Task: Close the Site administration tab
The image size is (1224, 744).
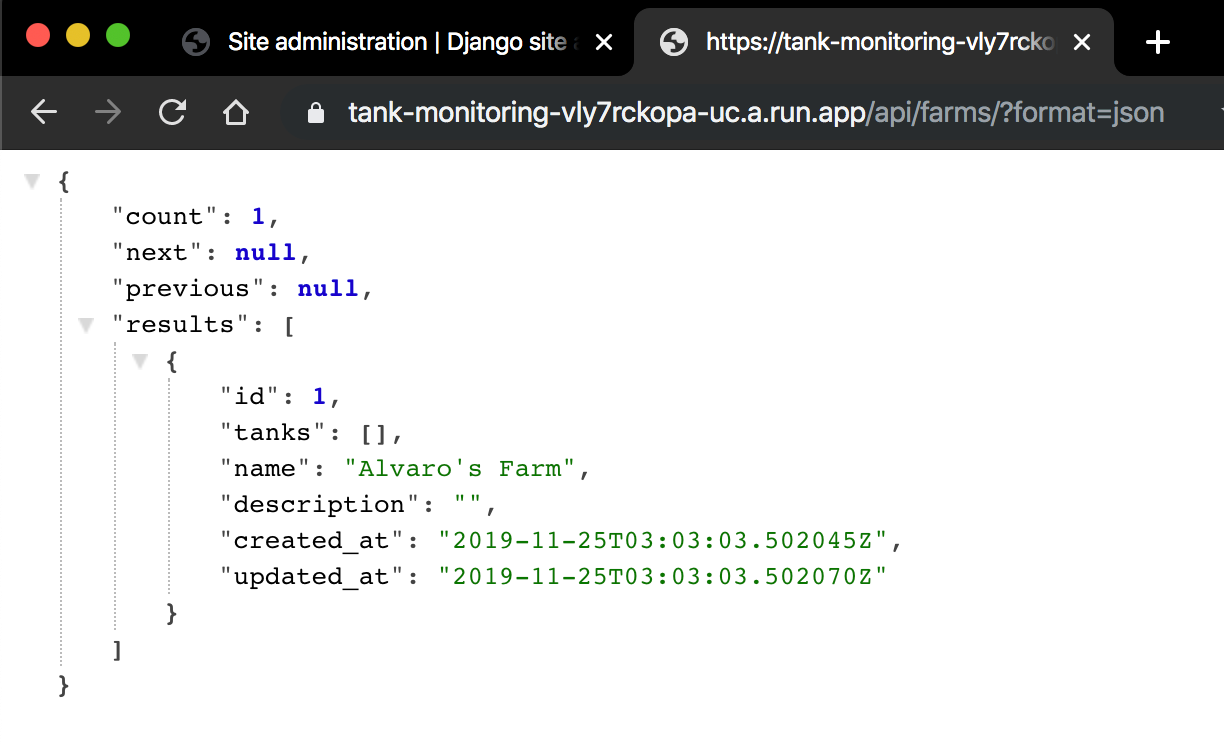Action: (604, 42)
